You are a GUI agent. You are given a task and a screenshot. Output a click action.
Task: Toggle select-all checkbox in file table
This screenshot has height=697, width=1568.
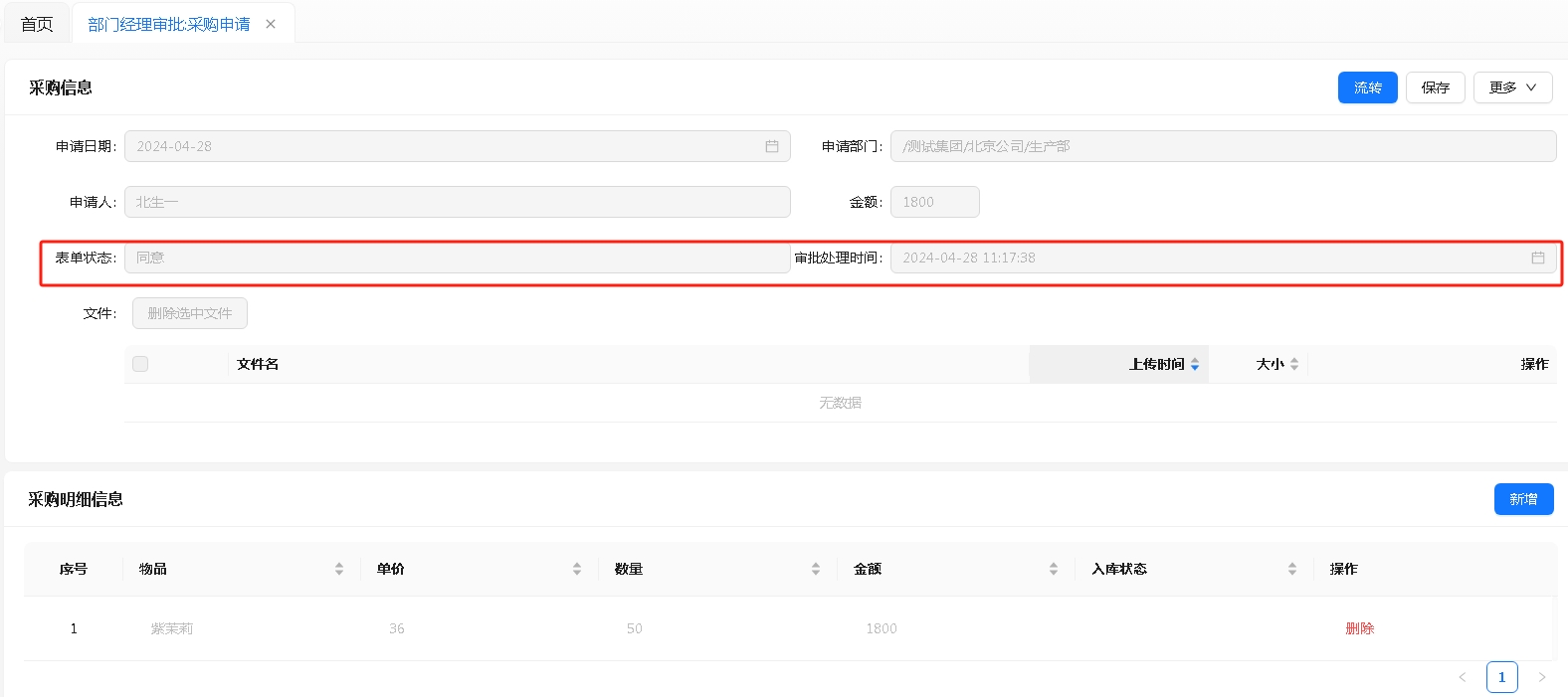140,364
